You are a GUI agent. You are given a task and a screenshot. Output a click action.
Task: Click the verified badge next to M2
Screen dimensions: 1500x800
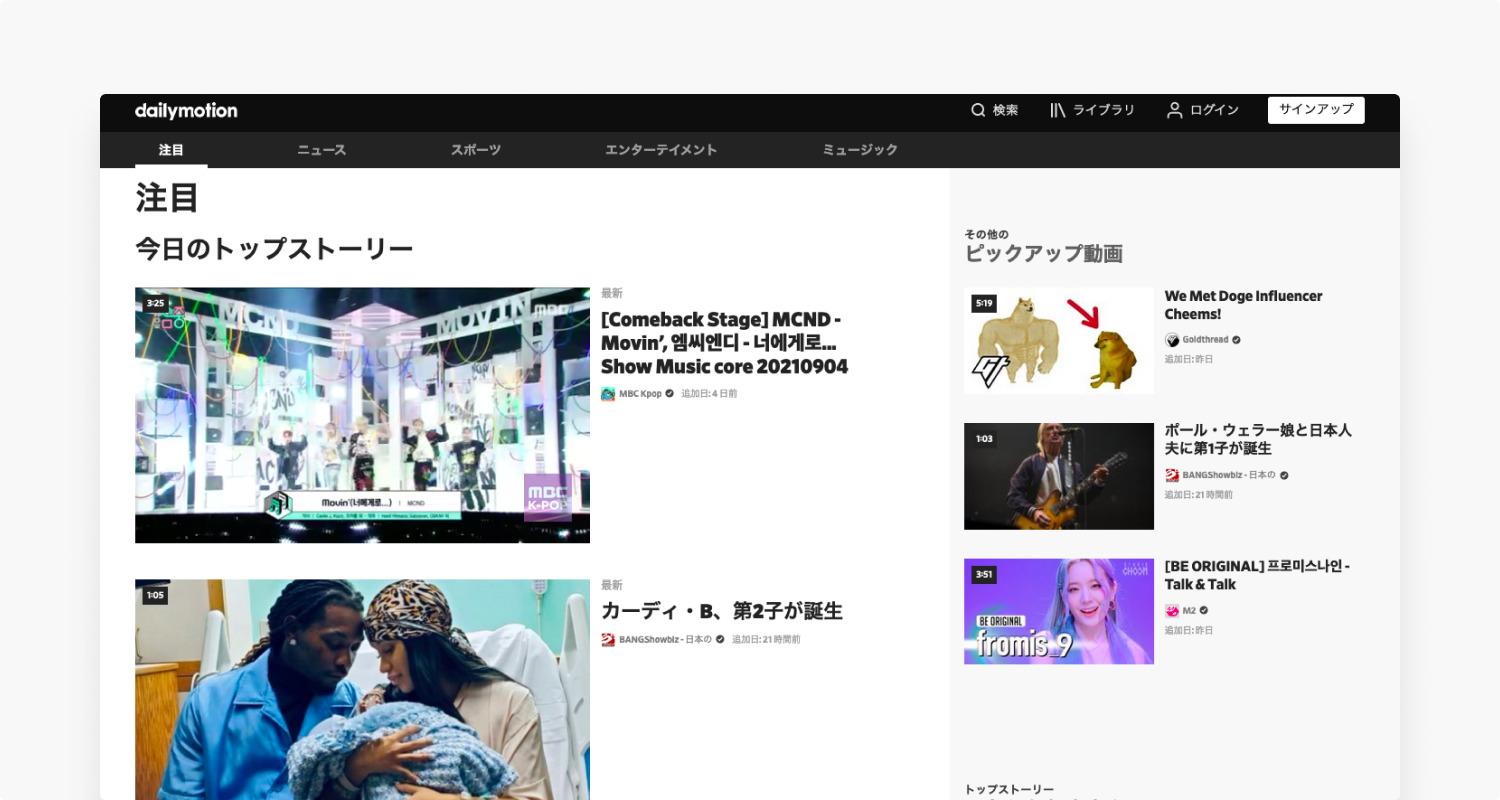(x=1204, y=611)
